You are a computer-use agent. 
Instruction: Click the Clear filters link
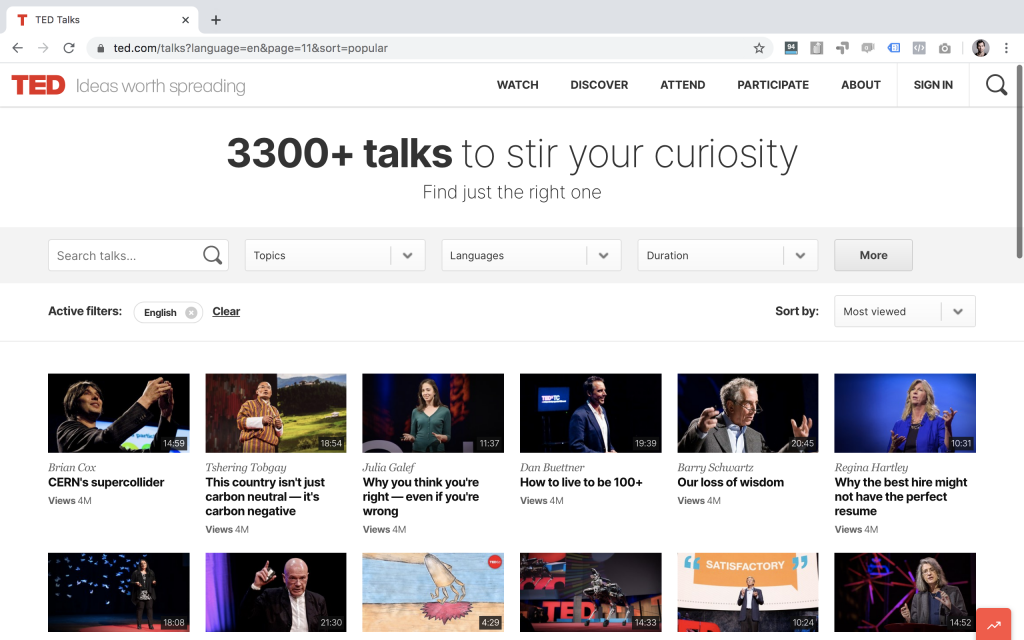coord(226,312)
